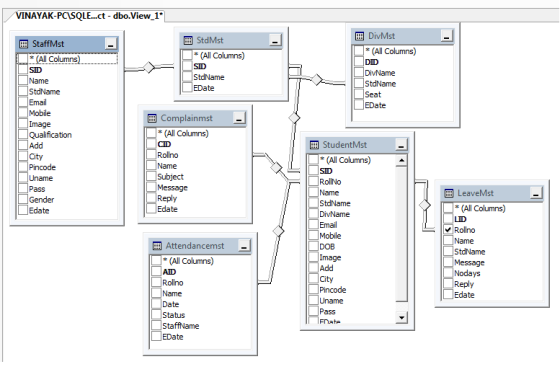Check CID column in Complainmst
The width and height of the screenshot is (560, 372).
coord(151,144)
